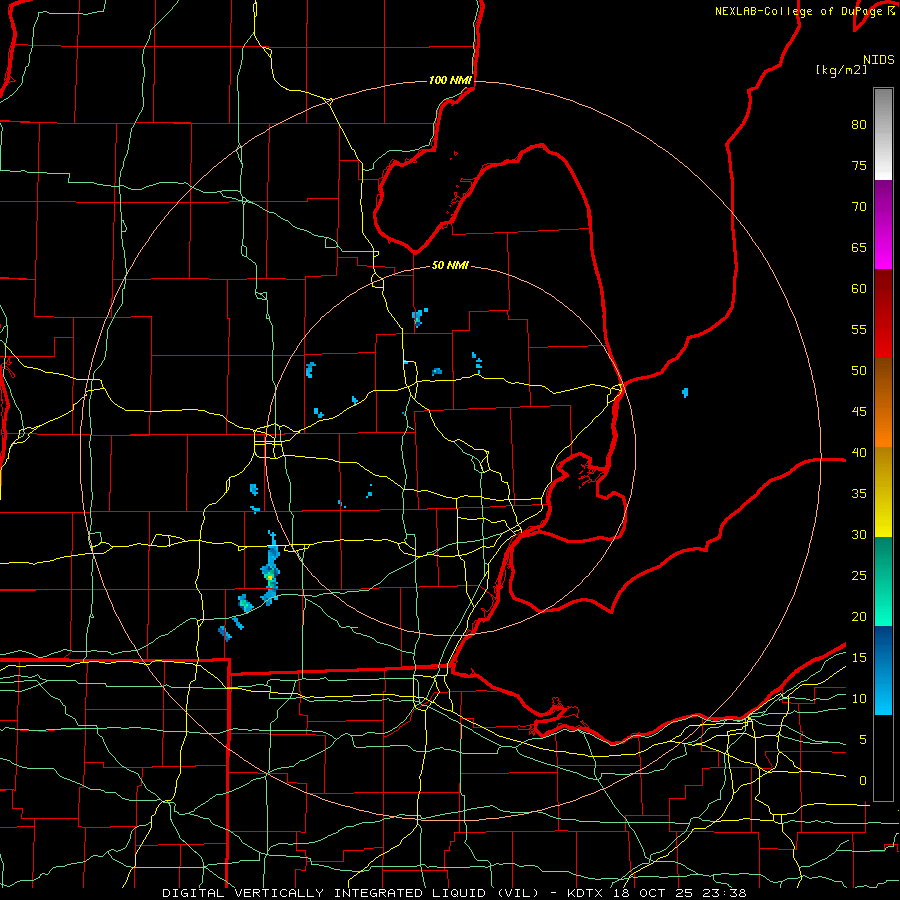Click the 18 OCT 25 date text
The image size is (900, 900).
point(653,893)
